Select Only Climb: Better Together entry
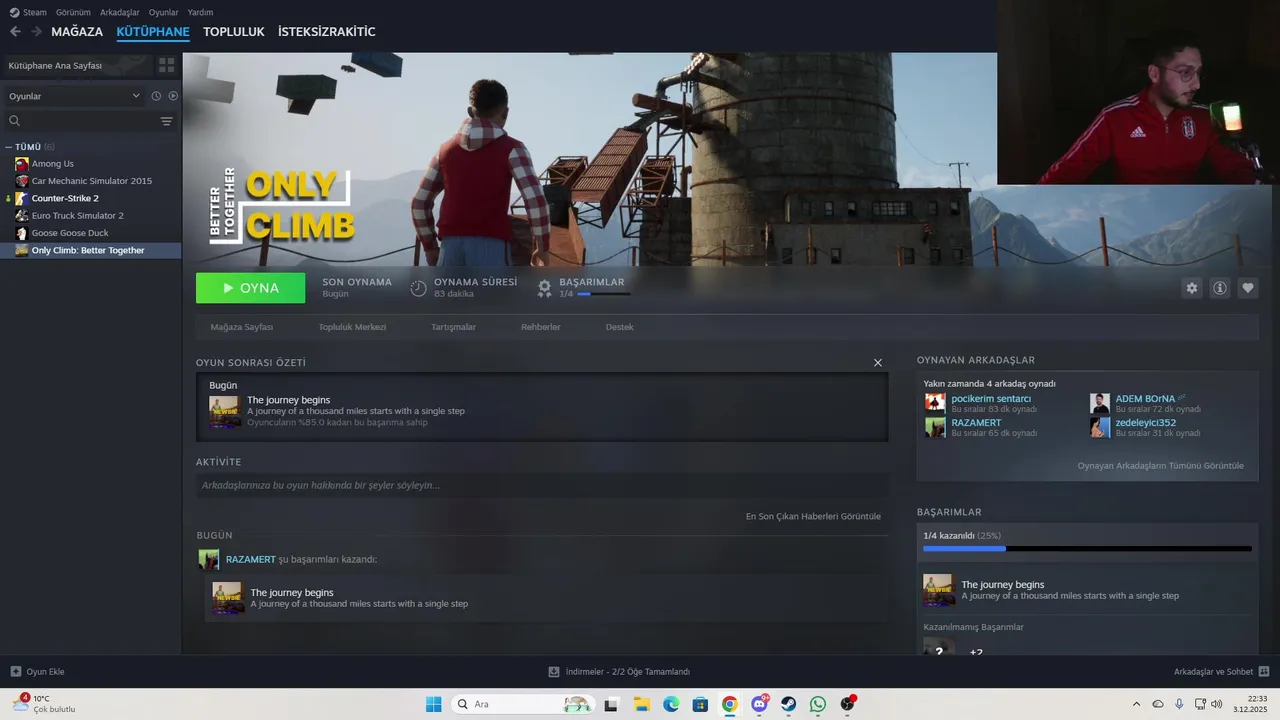This screenshot has width=1280, height=720. pos(88,250)
